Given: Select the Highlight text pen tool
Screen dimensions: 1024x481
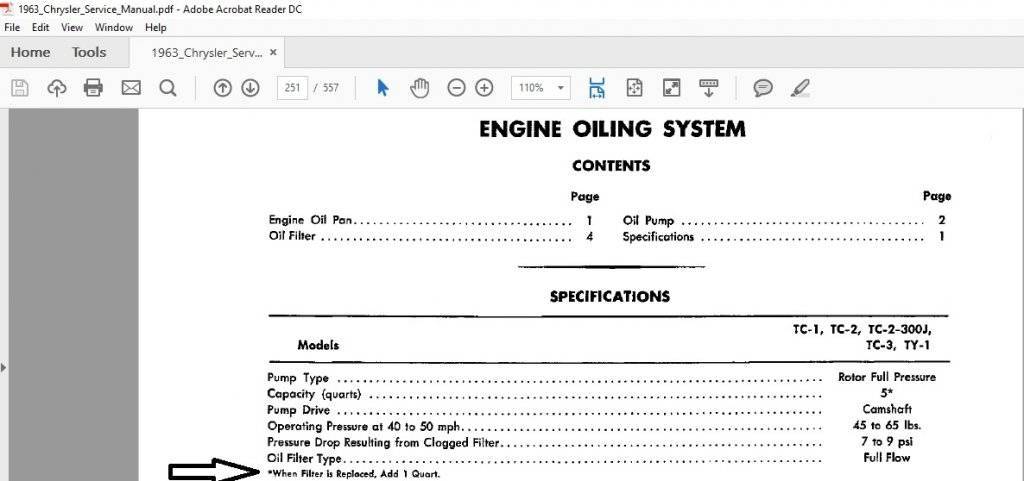Looking at the screenshot, I should tap(799, 88).
